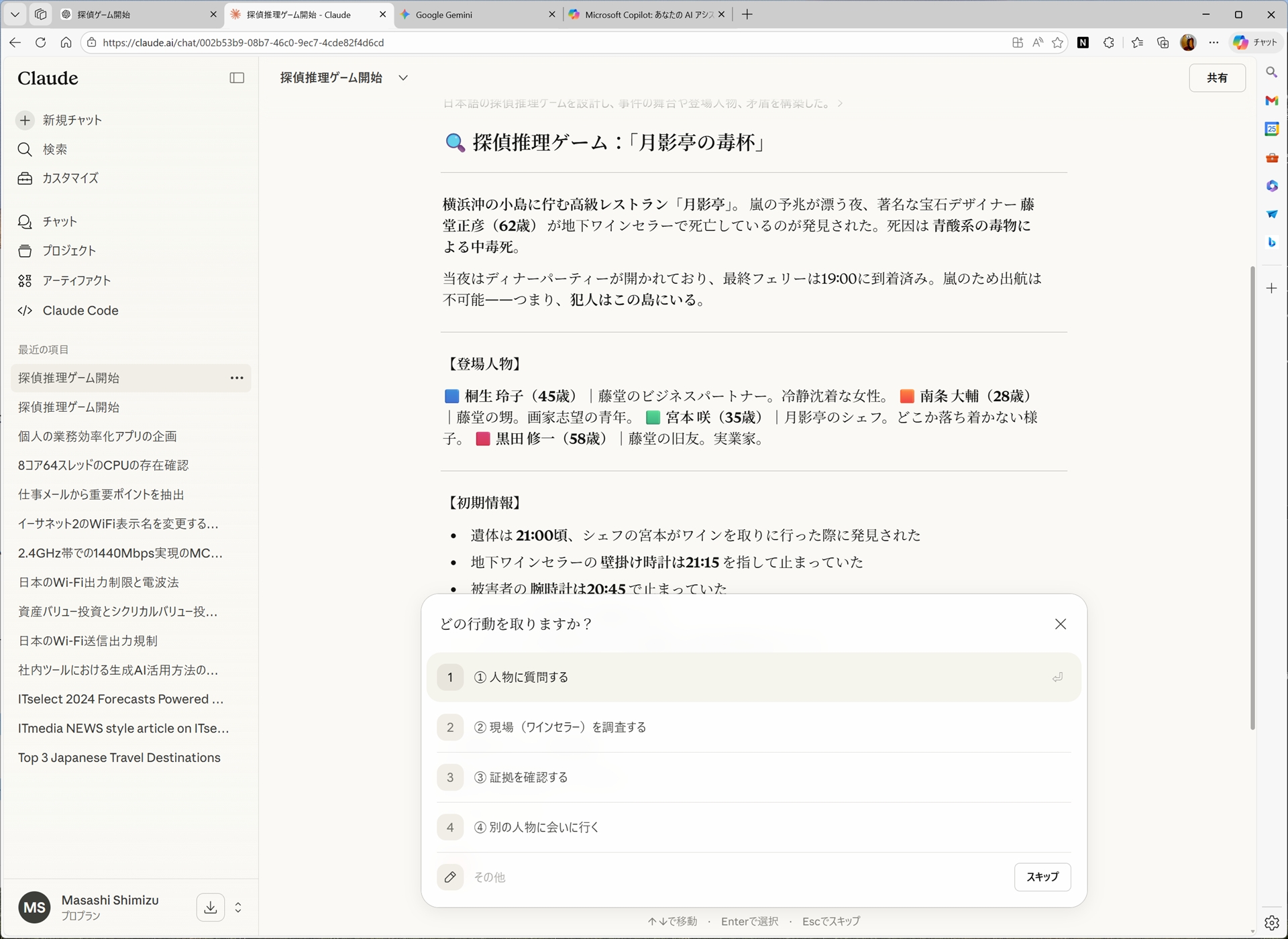Open Google Calendar in the Edge sidebar
The image size is (1288, 939).
[1272, 129]
